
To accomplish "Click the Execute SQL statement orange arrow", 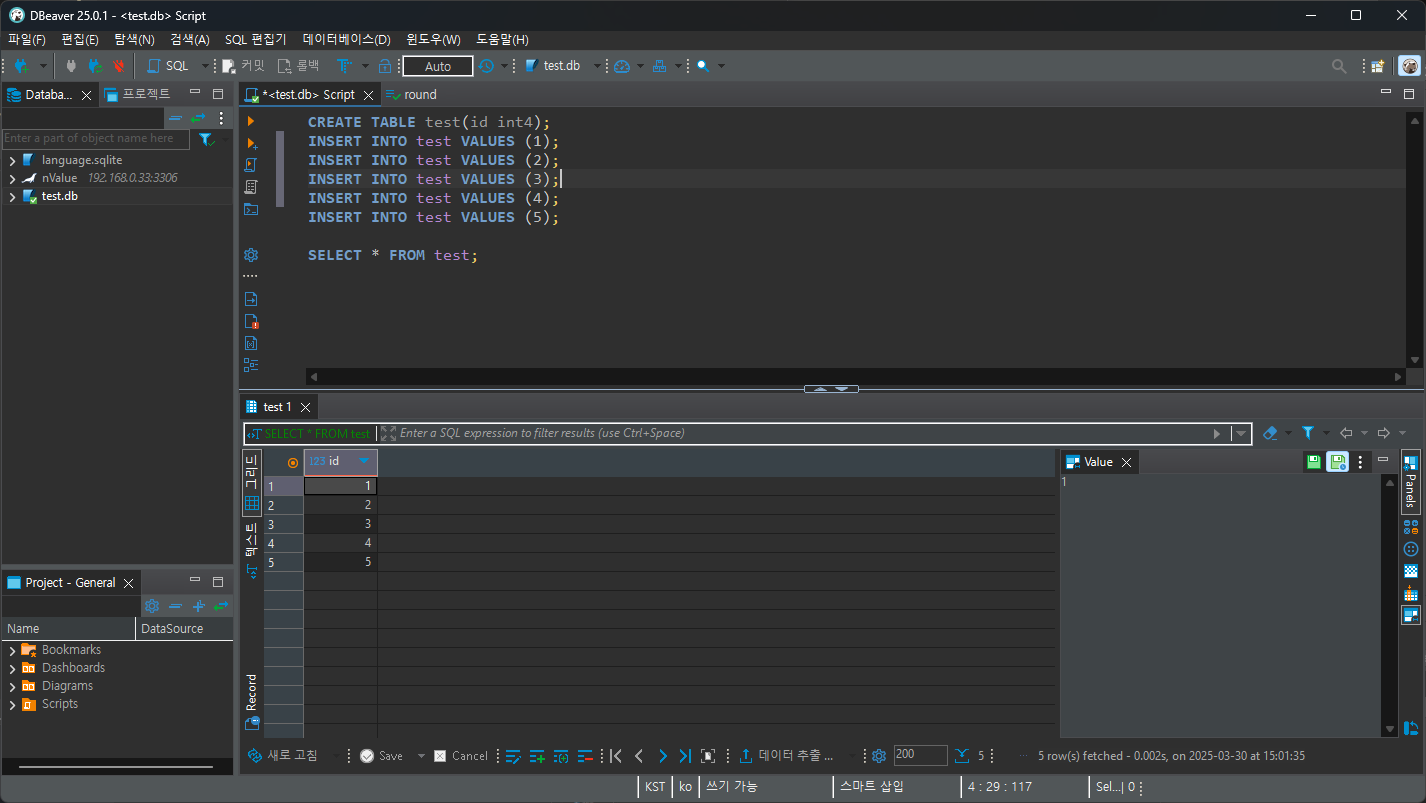I will tap(251, 121).
